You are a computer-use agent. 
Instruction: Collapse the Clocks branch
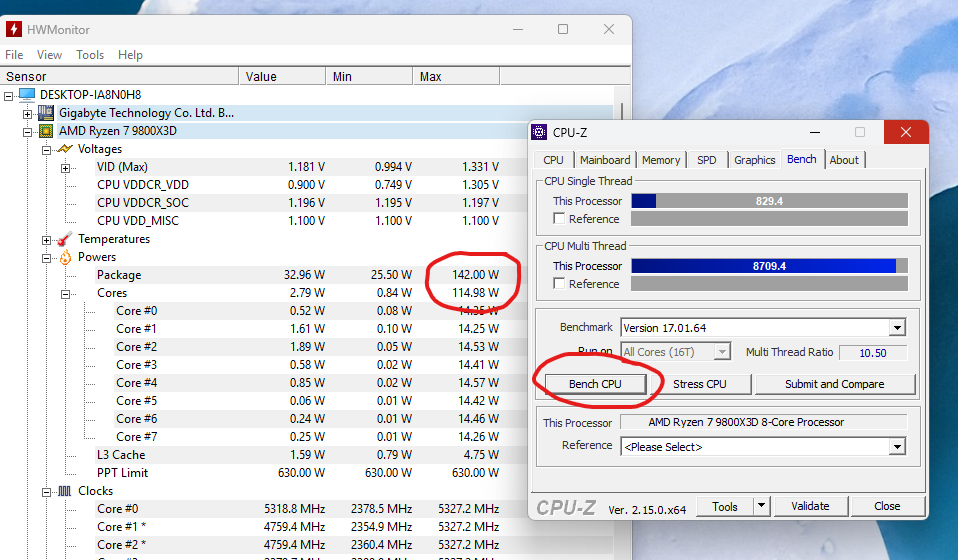coord(46,492)
